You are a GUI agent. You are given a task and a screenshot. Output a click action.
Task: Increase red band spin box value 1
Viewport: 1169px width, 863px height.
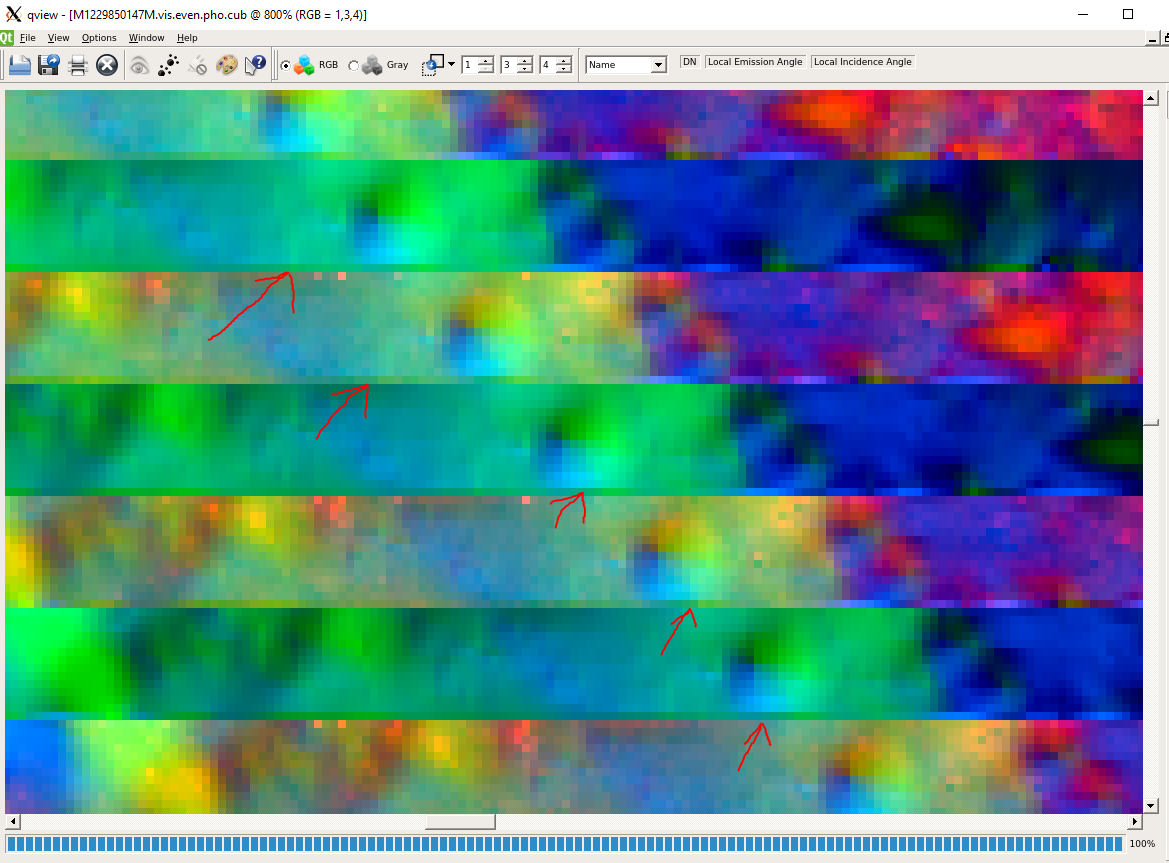[485, 61]
